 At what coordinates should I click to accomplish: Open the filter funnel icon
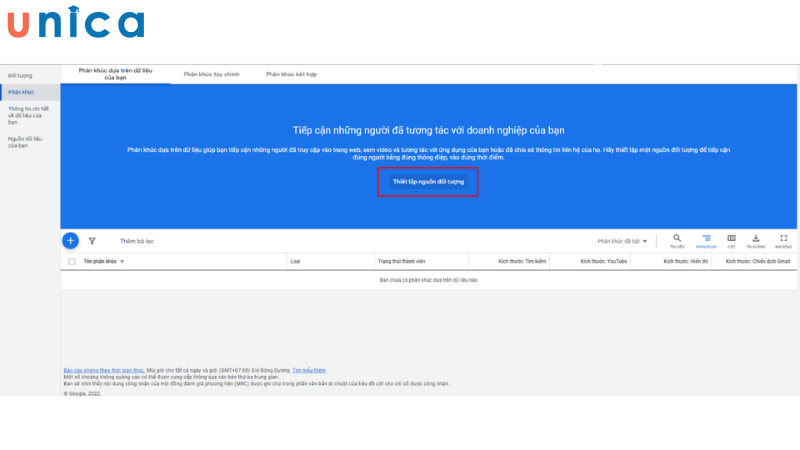pos(92,241)
